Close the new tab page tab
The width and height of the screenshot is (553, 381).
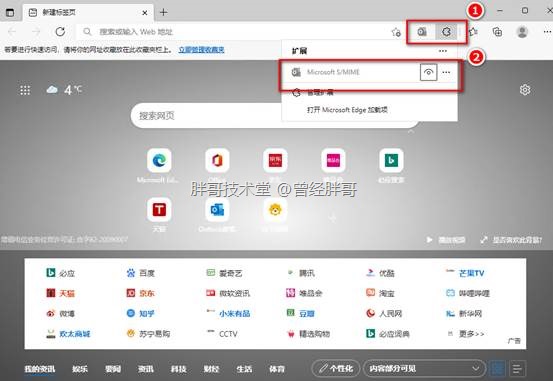(x=145, y=13)
